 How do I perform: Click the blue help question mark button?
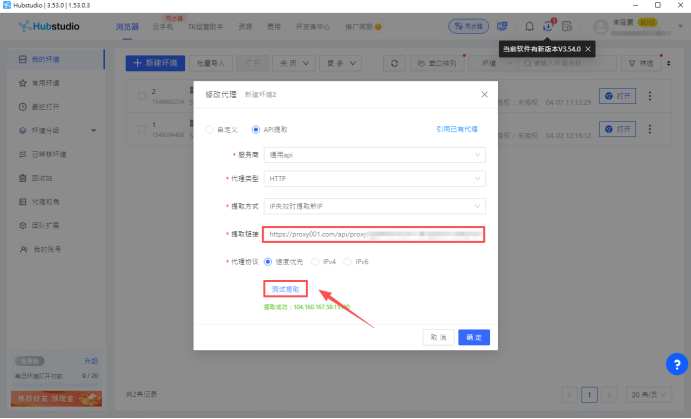click(x=677, y=364)
